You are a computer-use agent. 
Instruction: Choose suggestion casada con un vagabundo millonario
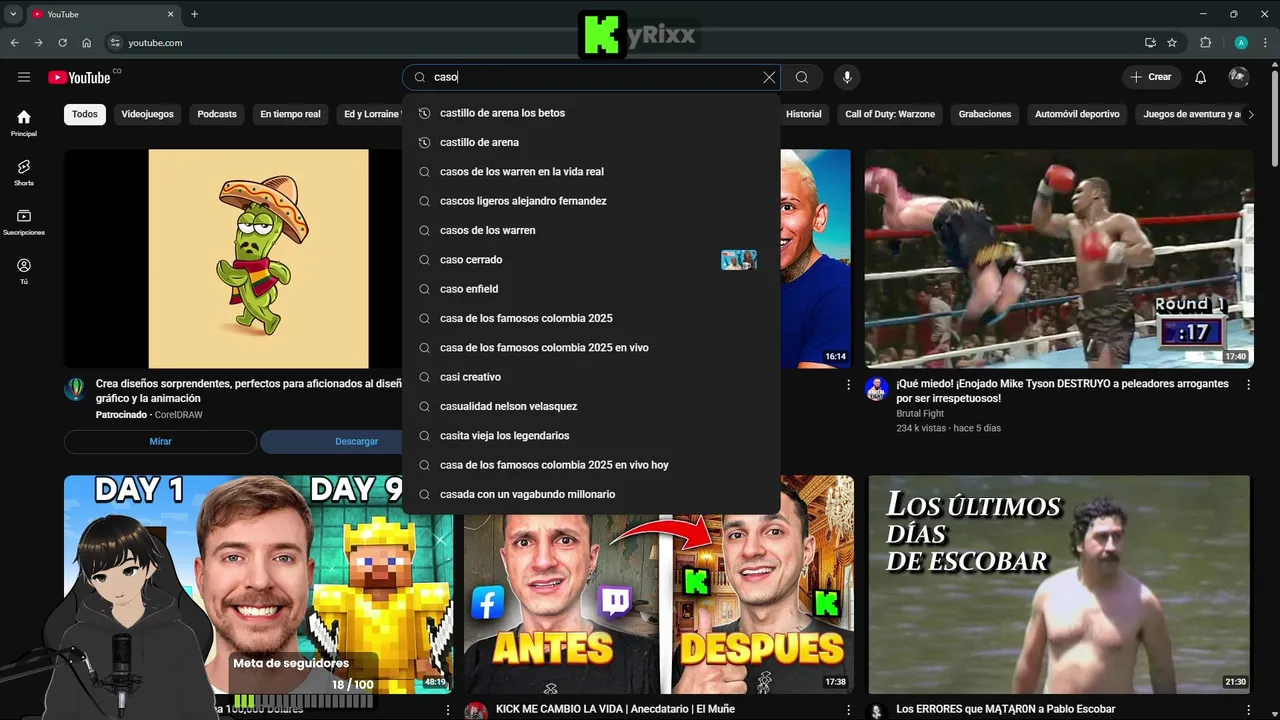pos(591,494)
